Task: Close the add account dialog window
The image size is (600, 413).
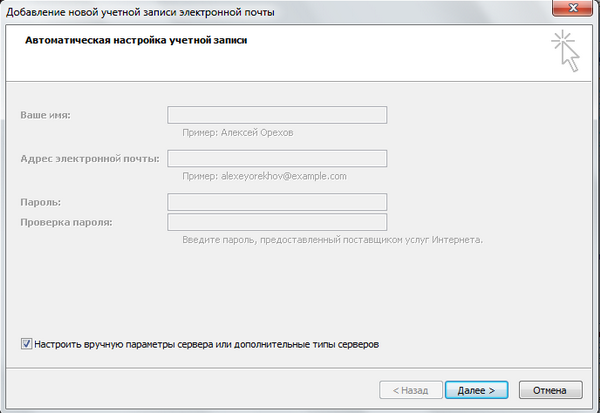Action: click(x=573, y=10)
